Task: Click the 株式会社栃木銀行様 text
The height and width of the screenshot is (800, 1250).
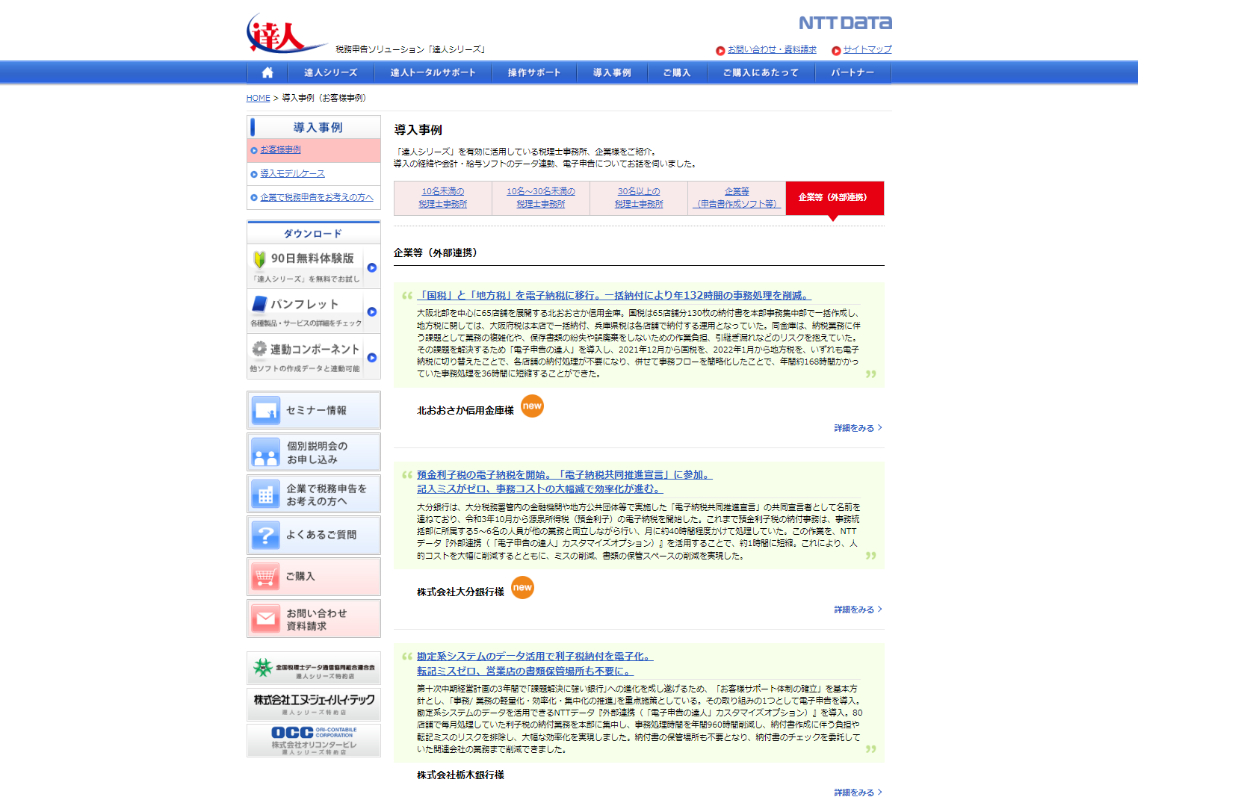Action: pos(460,775)
